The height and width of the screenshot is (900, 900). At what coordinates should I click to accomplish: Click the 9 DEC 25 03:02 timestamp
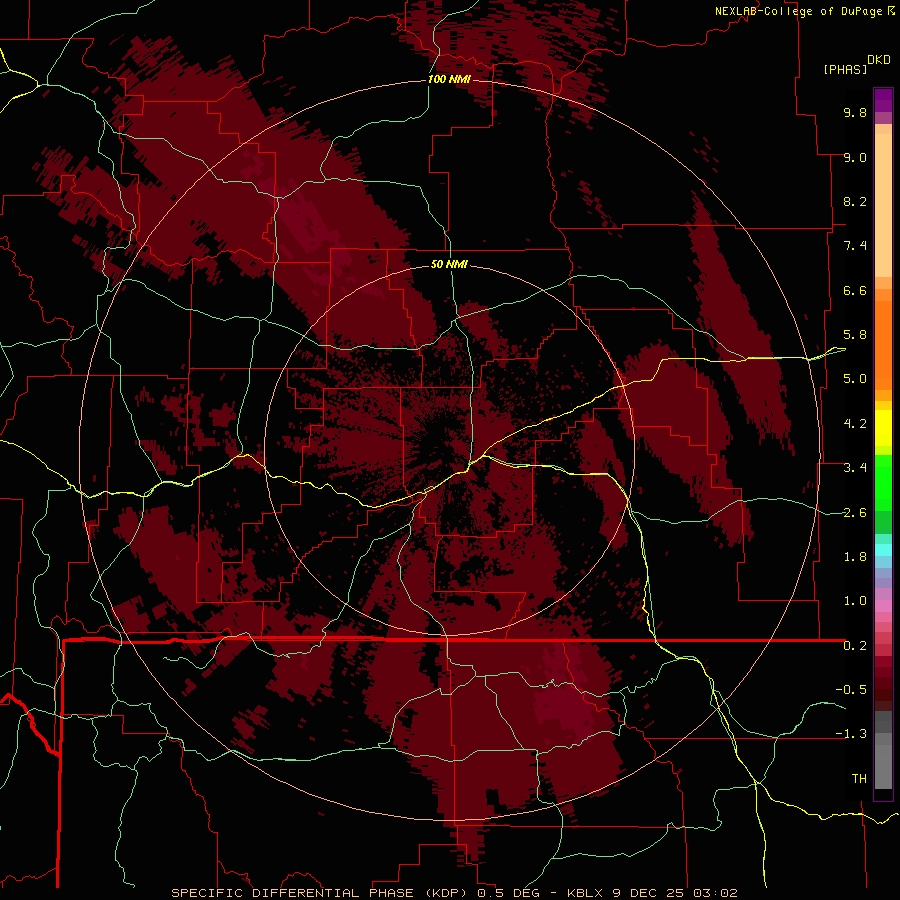tap(675, 893)
